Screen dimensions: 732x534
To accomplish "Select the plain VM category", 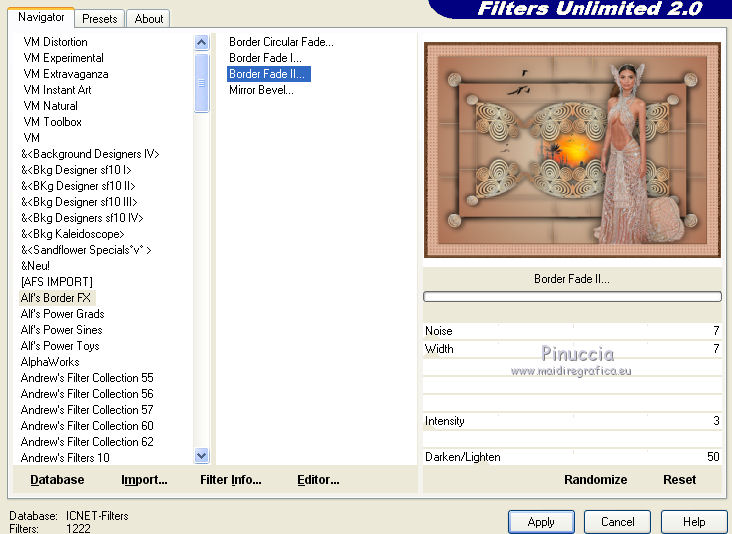I will click(x=32, y=138).
